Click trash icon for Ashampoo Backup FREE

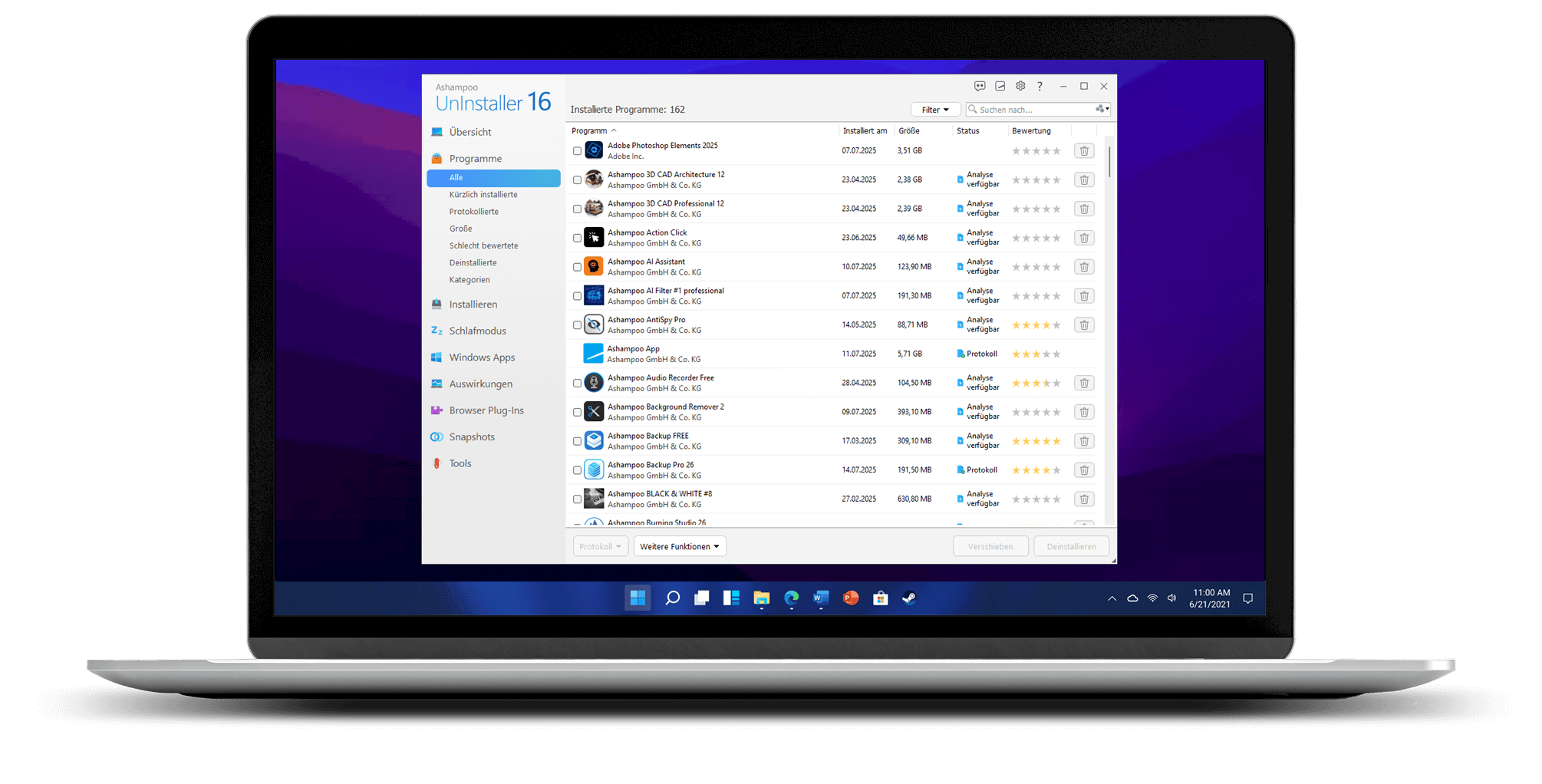[1084, 441]
